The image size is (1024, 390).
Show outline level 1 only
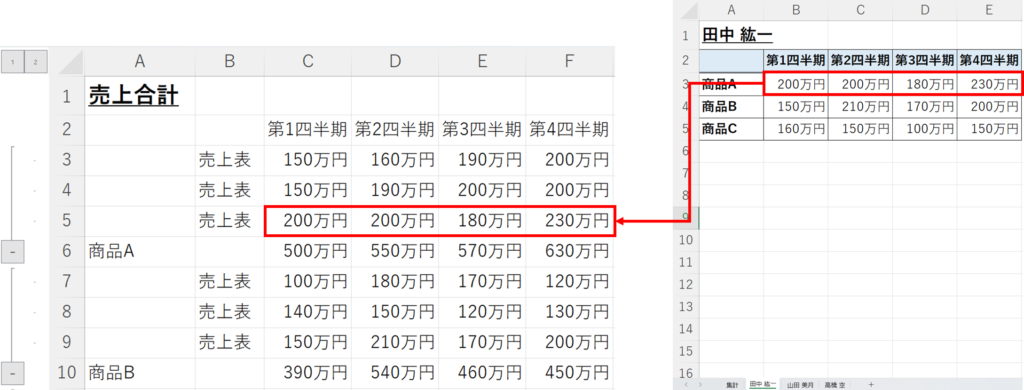[x=12, y=62]
